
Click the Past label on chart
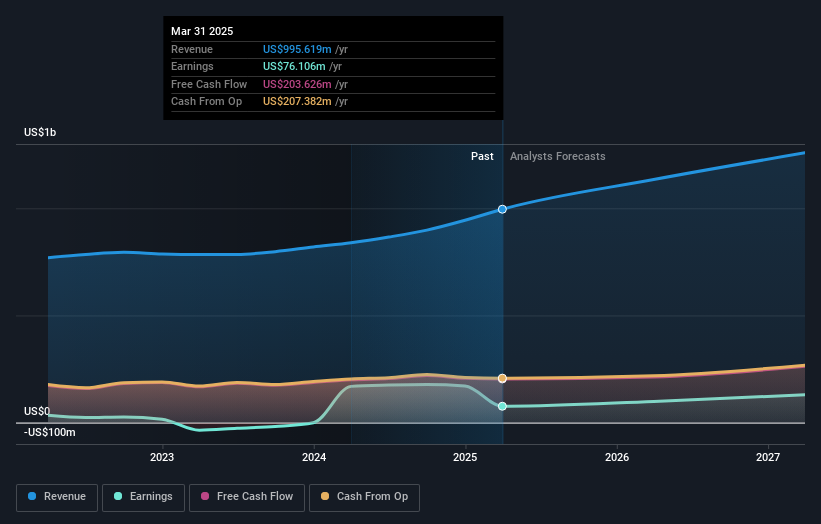(482, 157)
